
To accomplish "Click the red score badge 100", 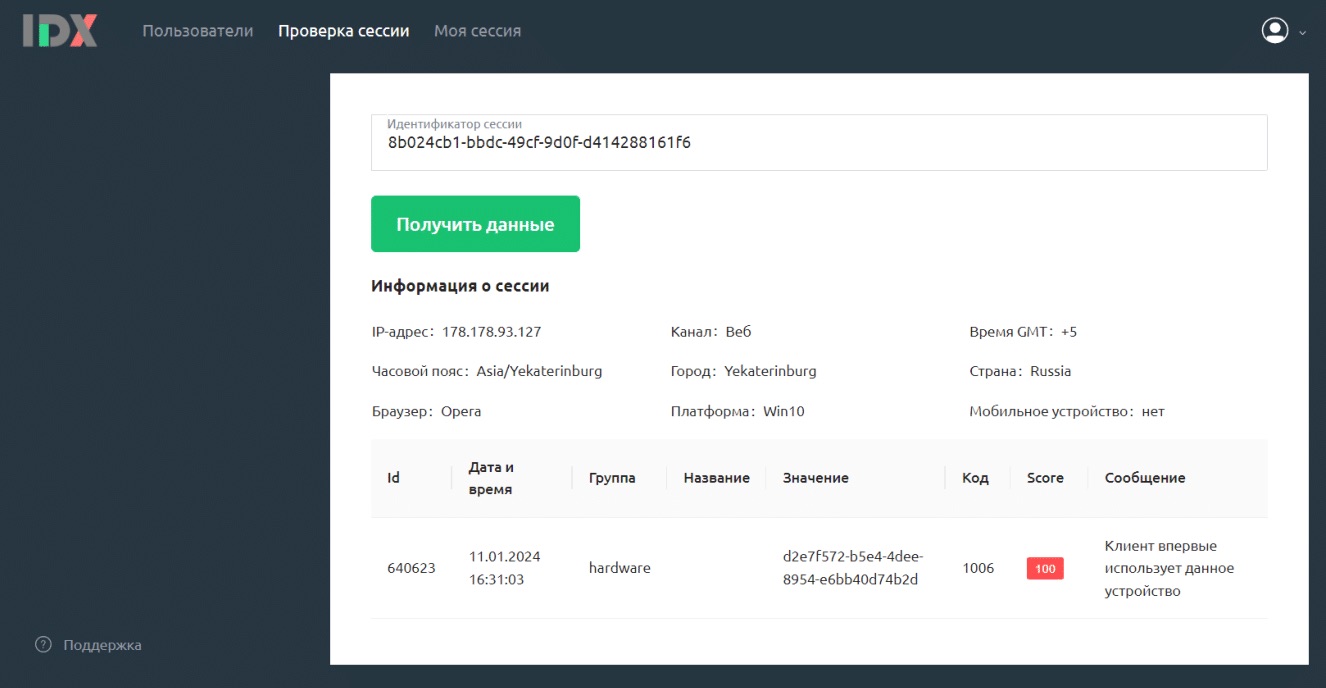I will tap(1045, 568).
